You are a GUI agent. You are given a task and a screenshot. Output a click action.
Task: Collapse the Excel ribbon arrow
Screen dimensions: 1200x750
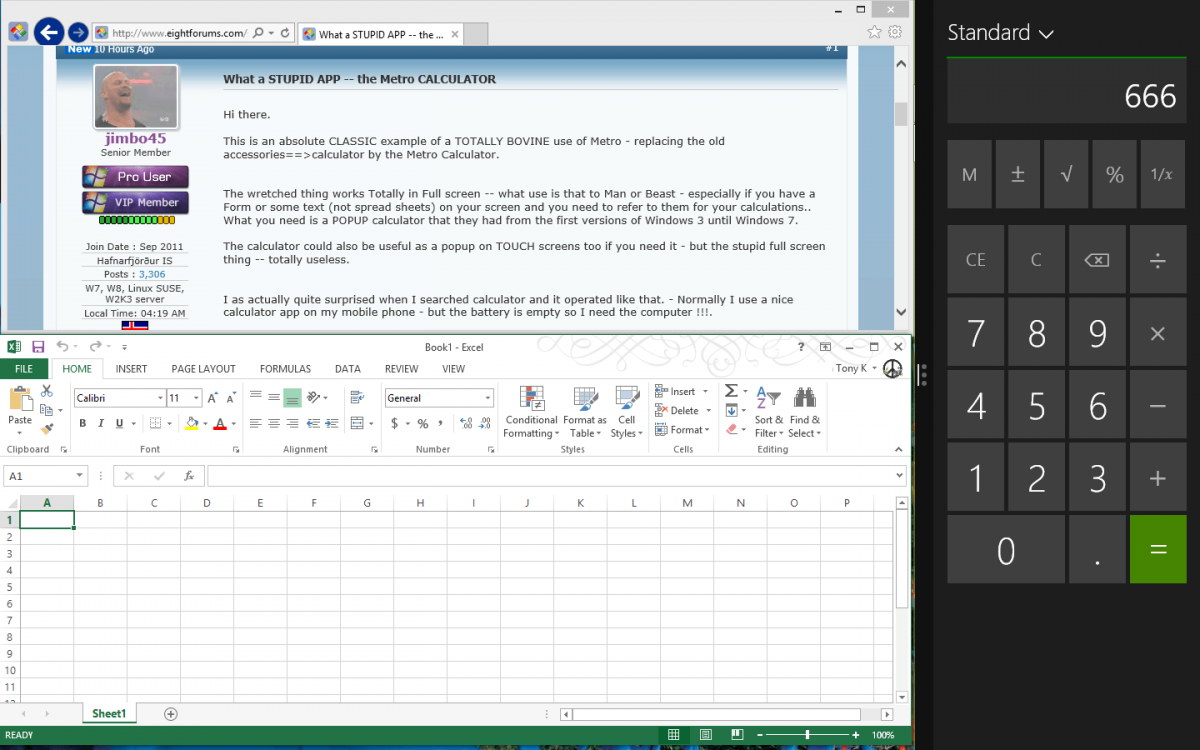(900, 450)
